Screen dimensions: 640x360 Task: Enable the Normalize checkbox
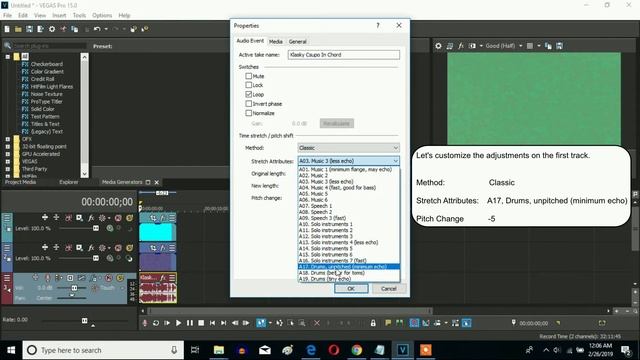(249, 113)
